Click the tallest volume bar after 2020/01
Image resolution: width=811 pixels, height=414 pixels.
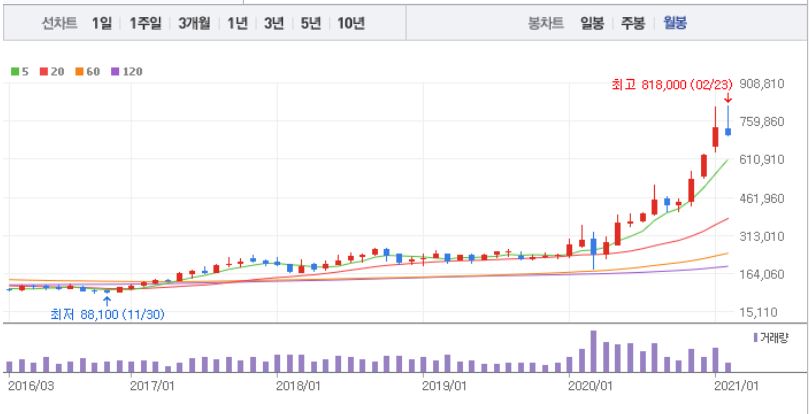click(593, 351)
